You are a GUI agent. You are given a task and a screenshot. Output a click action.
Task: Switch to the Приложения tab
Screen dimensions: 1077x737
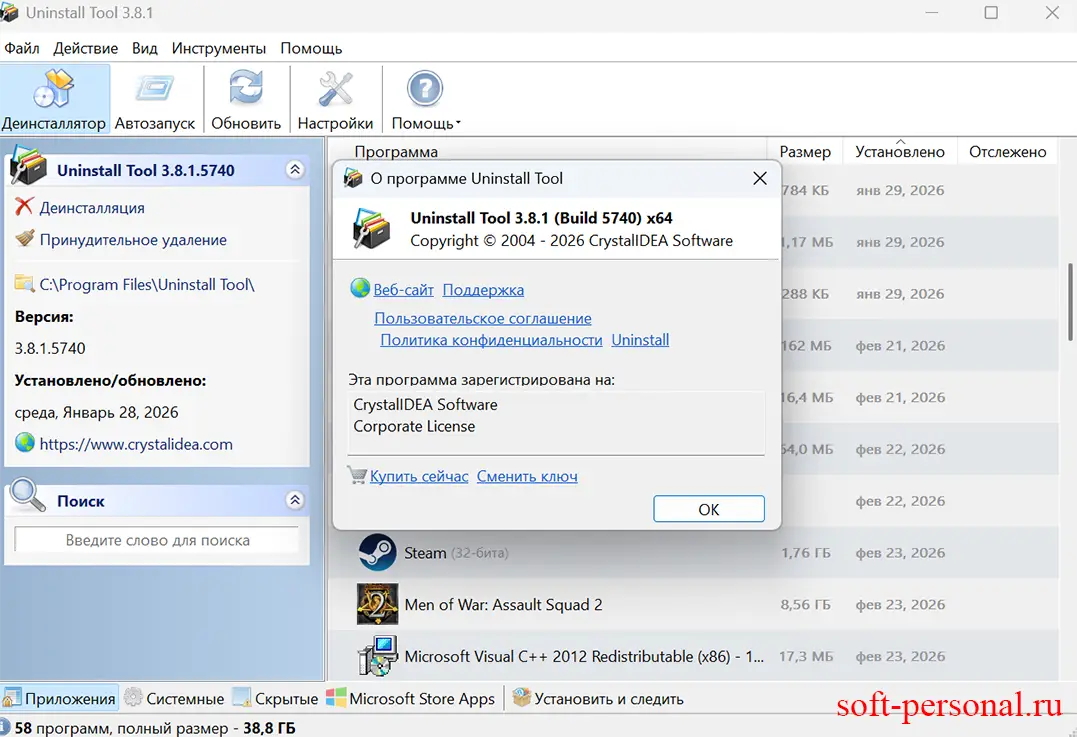(x=59, y=699)
